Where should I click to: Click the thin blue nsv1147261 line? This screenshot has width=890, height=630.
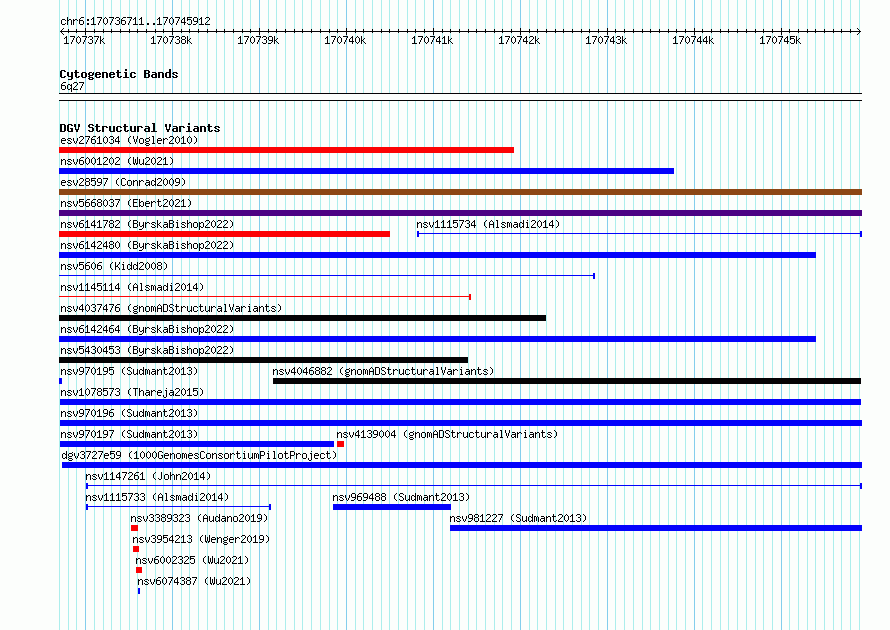[474, 486]
